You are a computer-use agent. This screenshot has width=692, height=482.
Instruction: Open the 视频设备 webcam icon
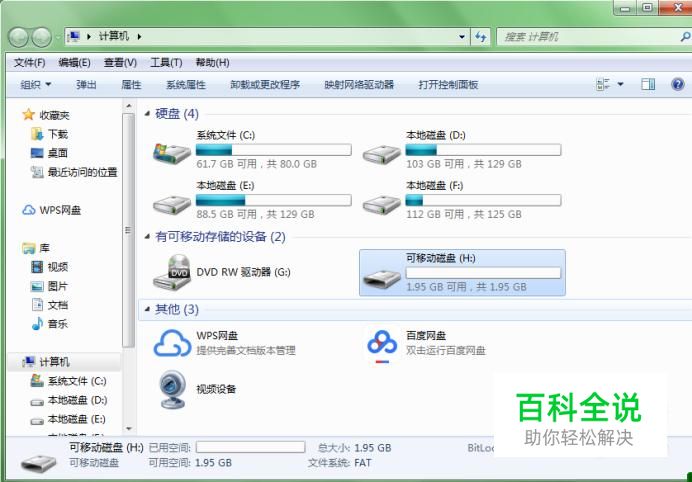173,389
